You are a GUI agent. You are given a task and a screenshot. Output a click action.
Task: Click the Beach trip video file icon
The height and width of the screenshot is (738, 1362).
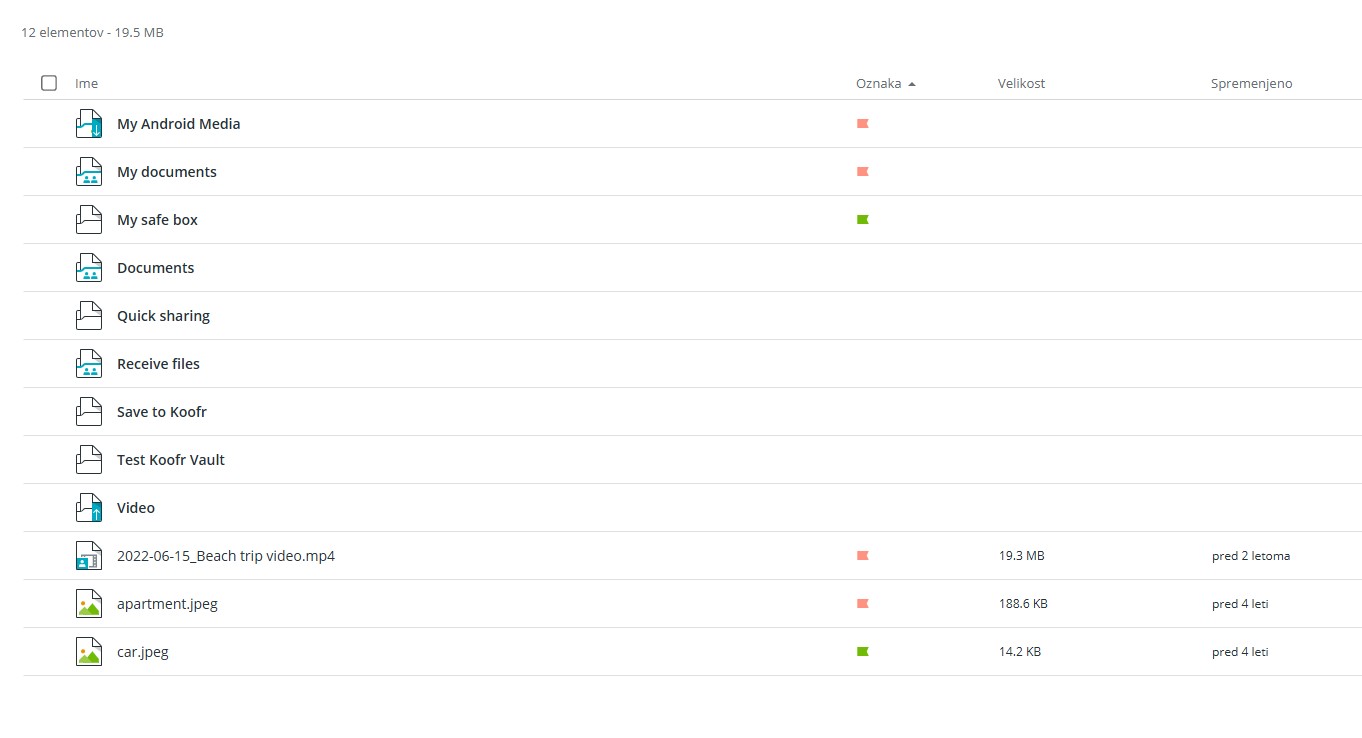[x=89, y=556]
